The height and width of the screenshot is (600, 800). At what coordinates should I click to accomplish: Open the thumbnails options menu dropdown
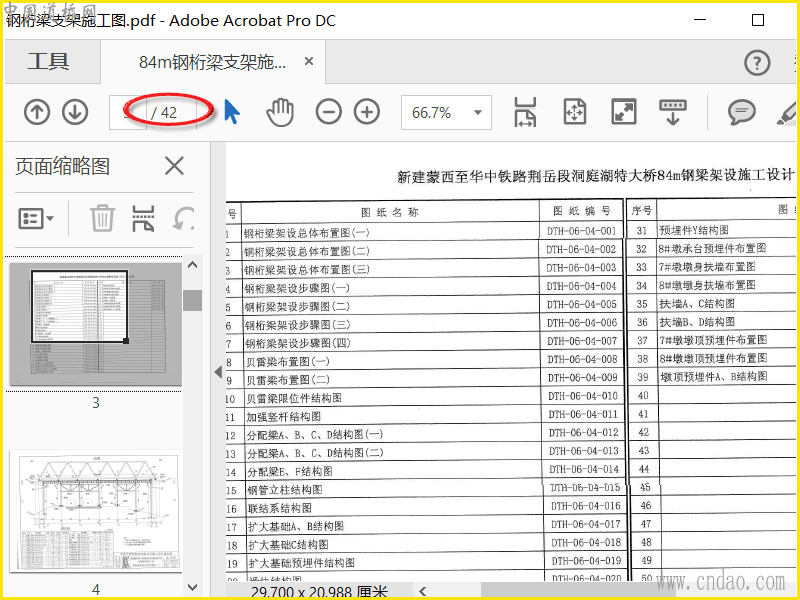point(36,219)
